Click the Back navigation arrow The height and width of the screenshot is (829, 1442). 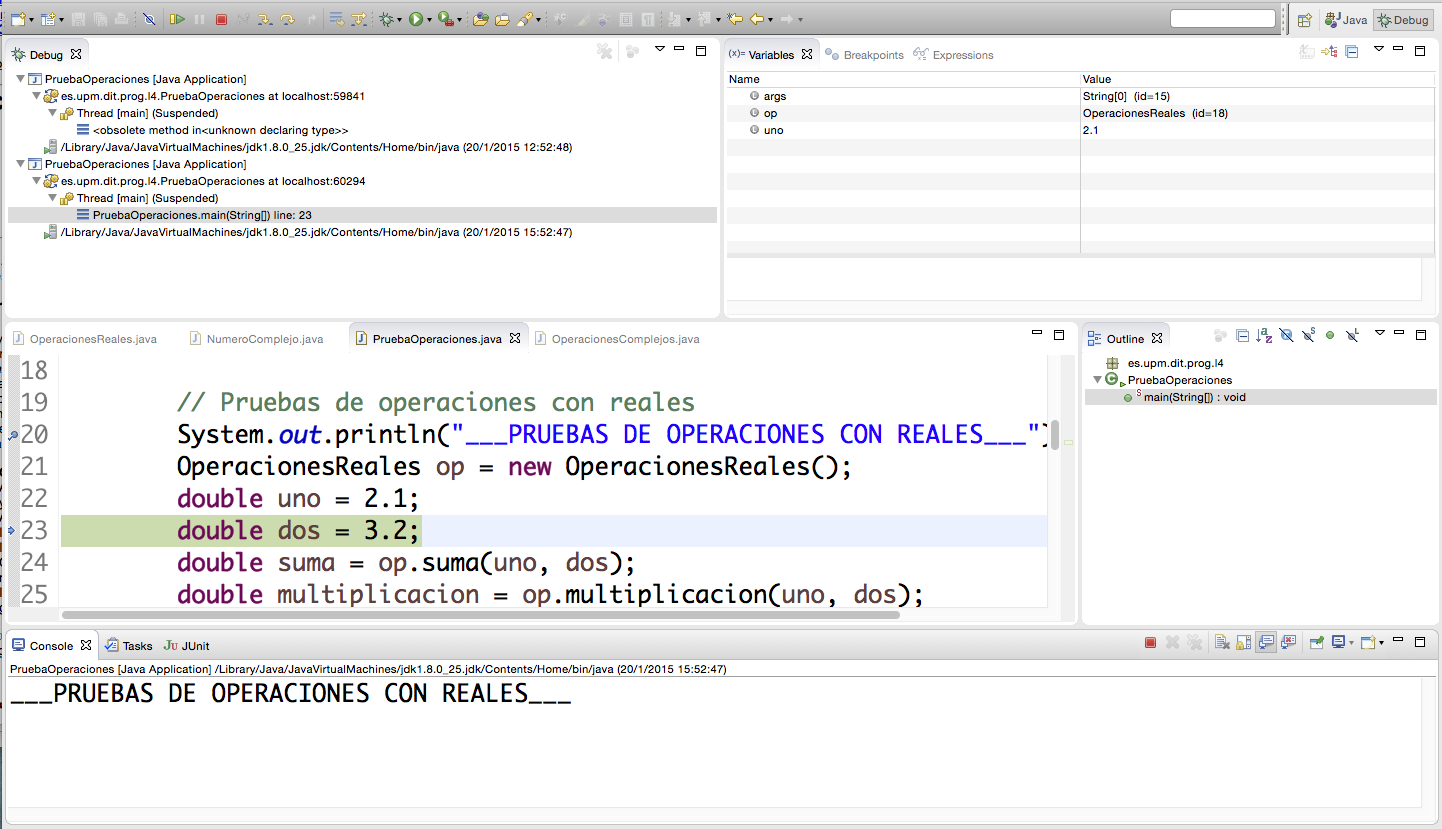756,19
